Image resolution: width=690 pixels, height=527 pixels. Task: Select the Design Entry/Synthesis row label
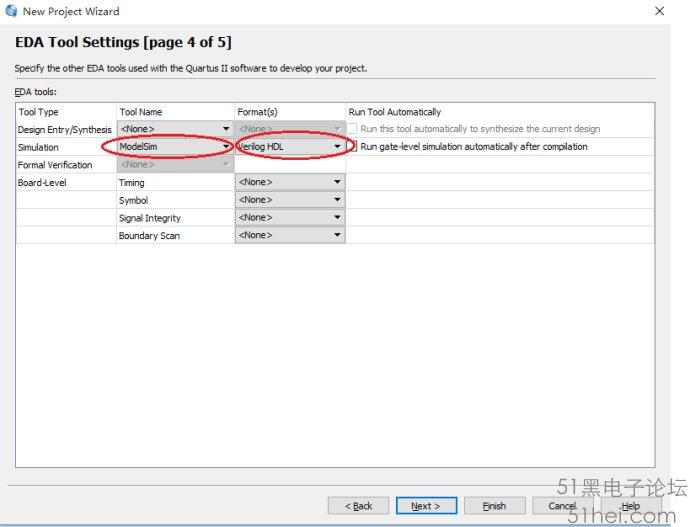point(65,130)
